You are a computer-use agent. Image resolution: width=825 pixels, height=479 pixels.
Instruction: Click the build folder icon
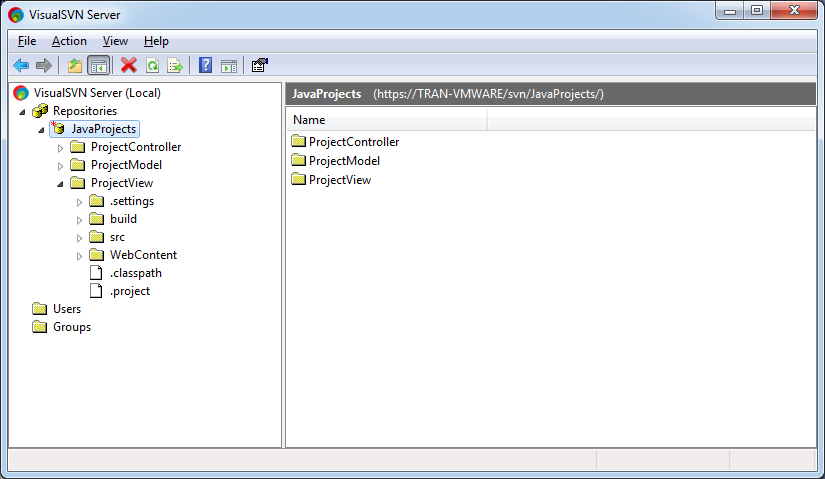[96, 218]
